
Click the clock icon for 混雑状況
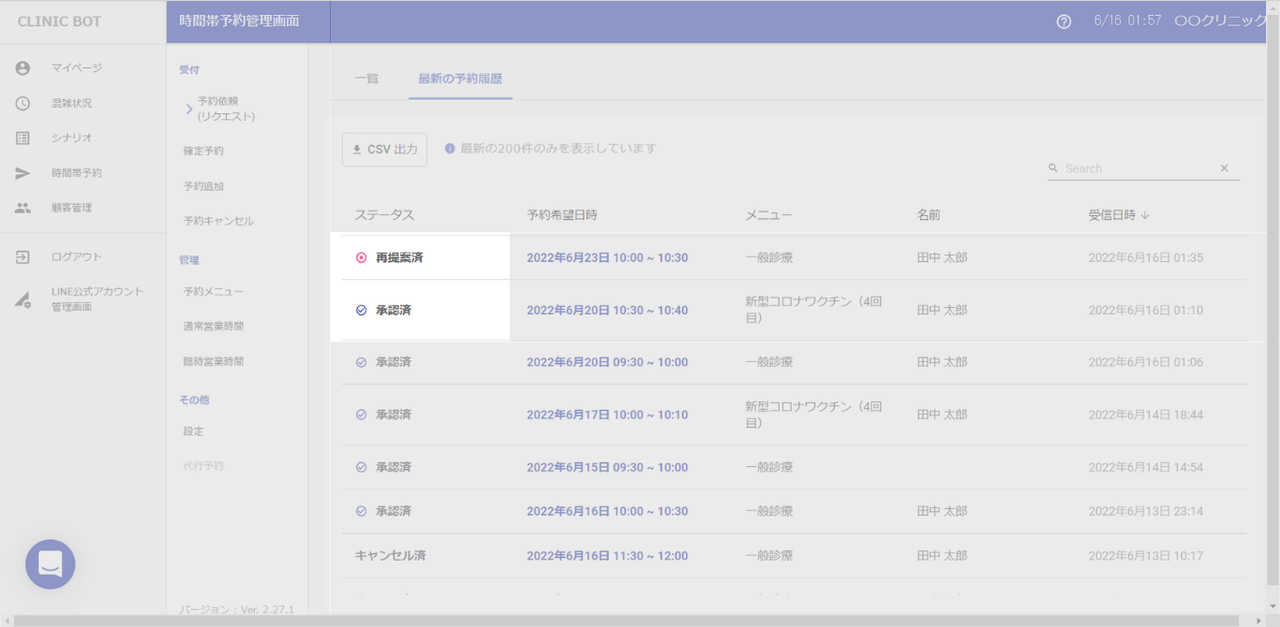point(23,103)
